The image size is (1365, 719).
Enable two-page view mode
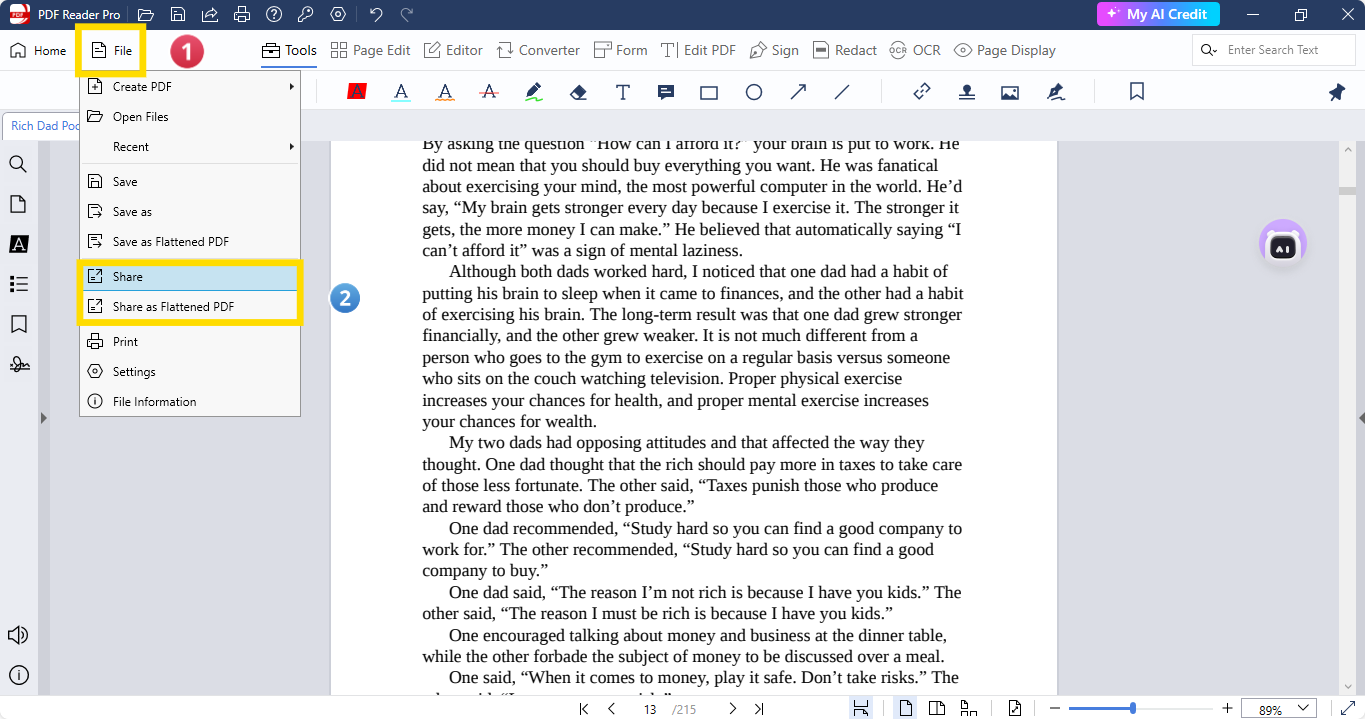coord(937,709)
